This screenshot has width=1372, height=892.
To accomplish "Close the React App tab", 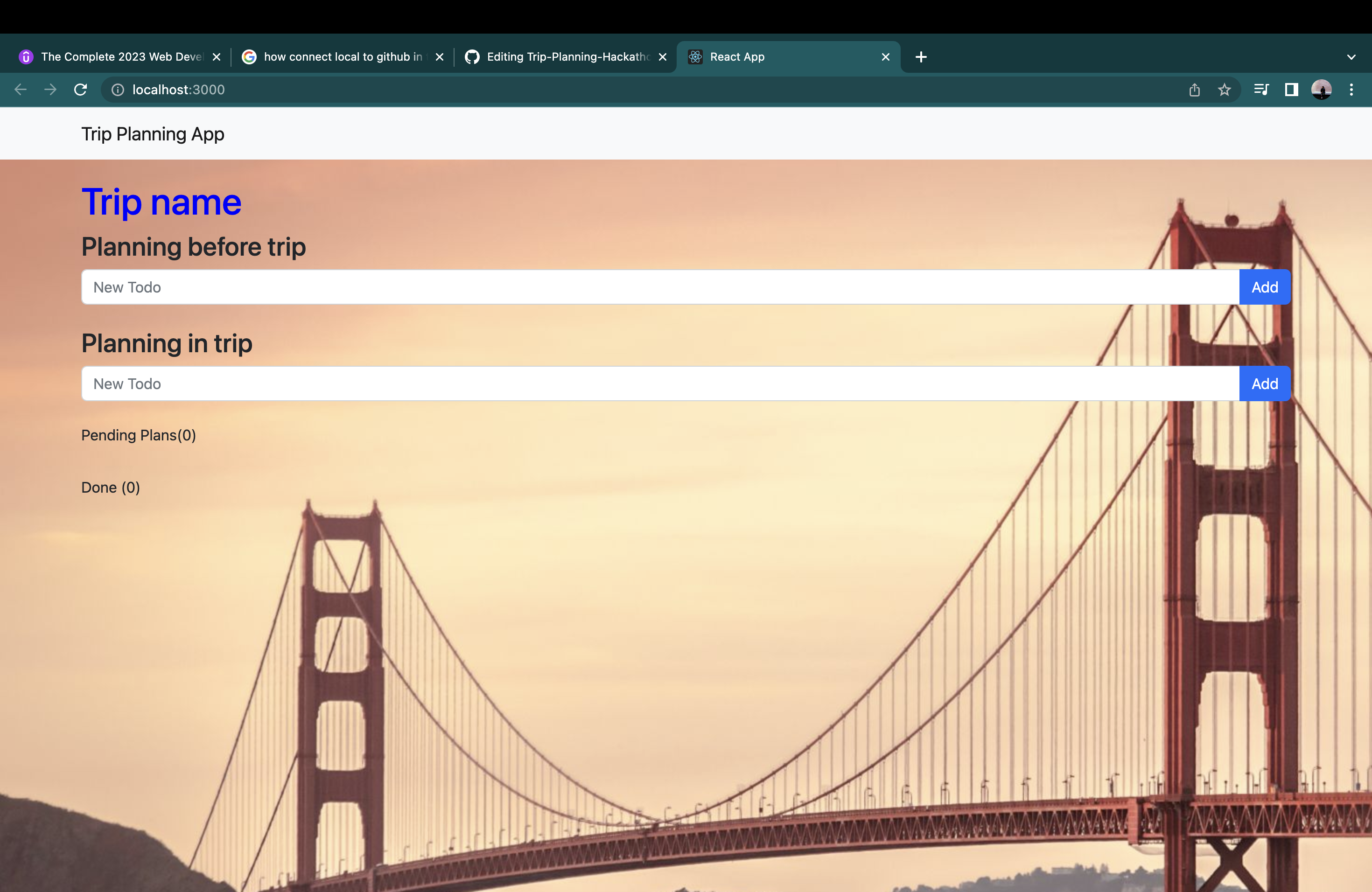I will point(886,57).
